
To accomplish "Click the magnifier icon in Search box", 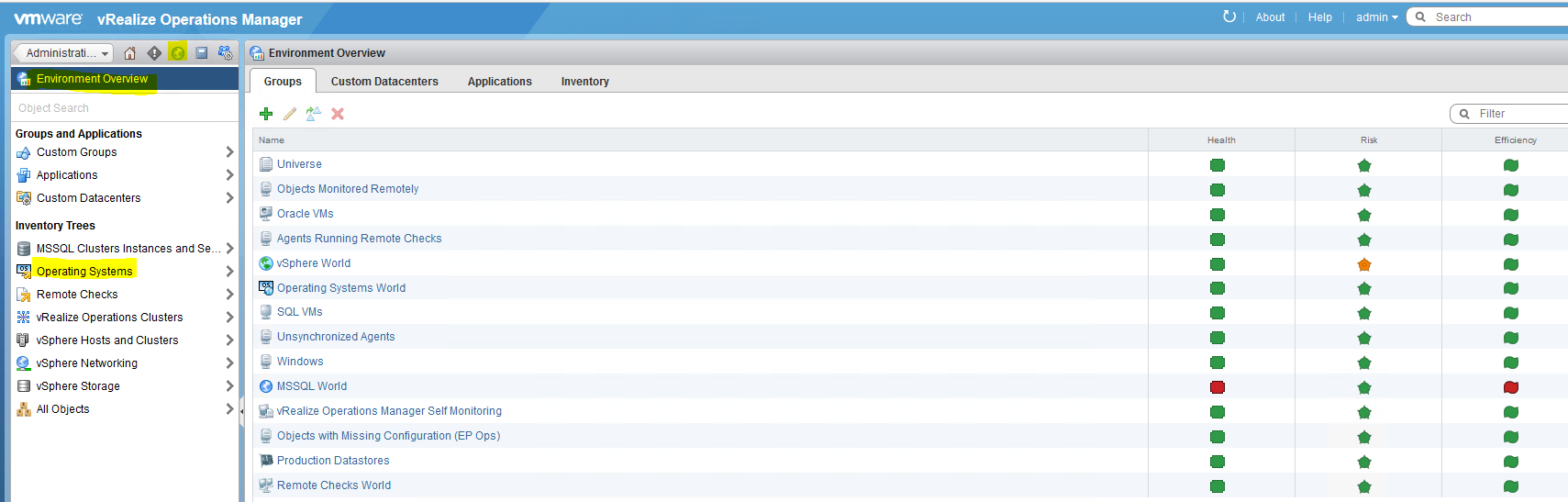I will click(x=1420, y=17).
